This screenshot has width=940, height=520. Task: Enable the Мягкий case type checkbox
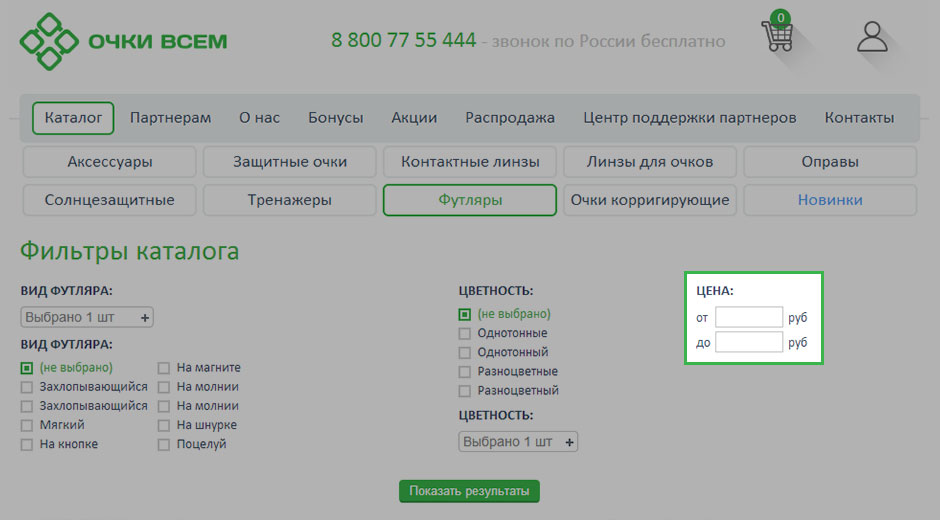[27, 425]
